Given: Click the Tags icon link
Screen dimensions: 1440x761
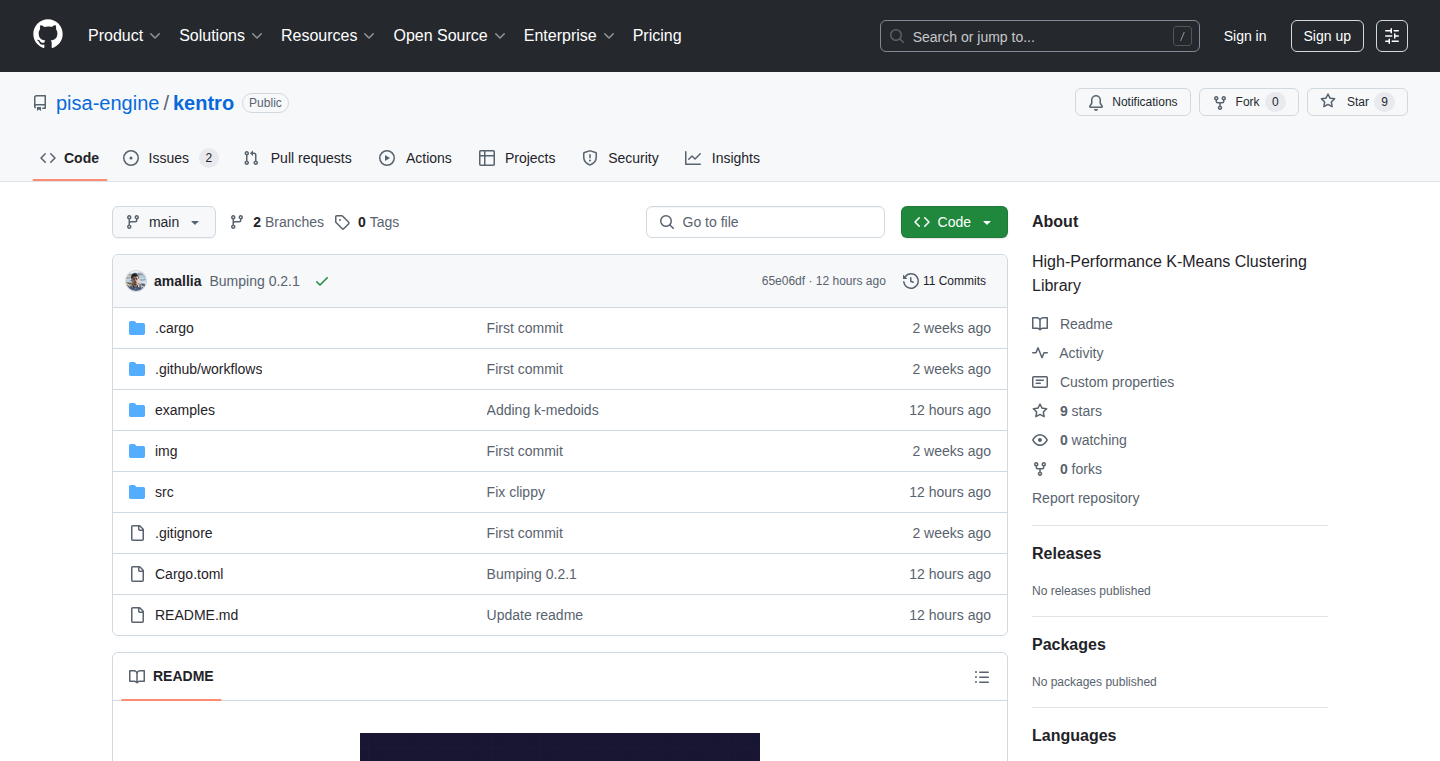Looking at the screenshot, I should 342,222.
